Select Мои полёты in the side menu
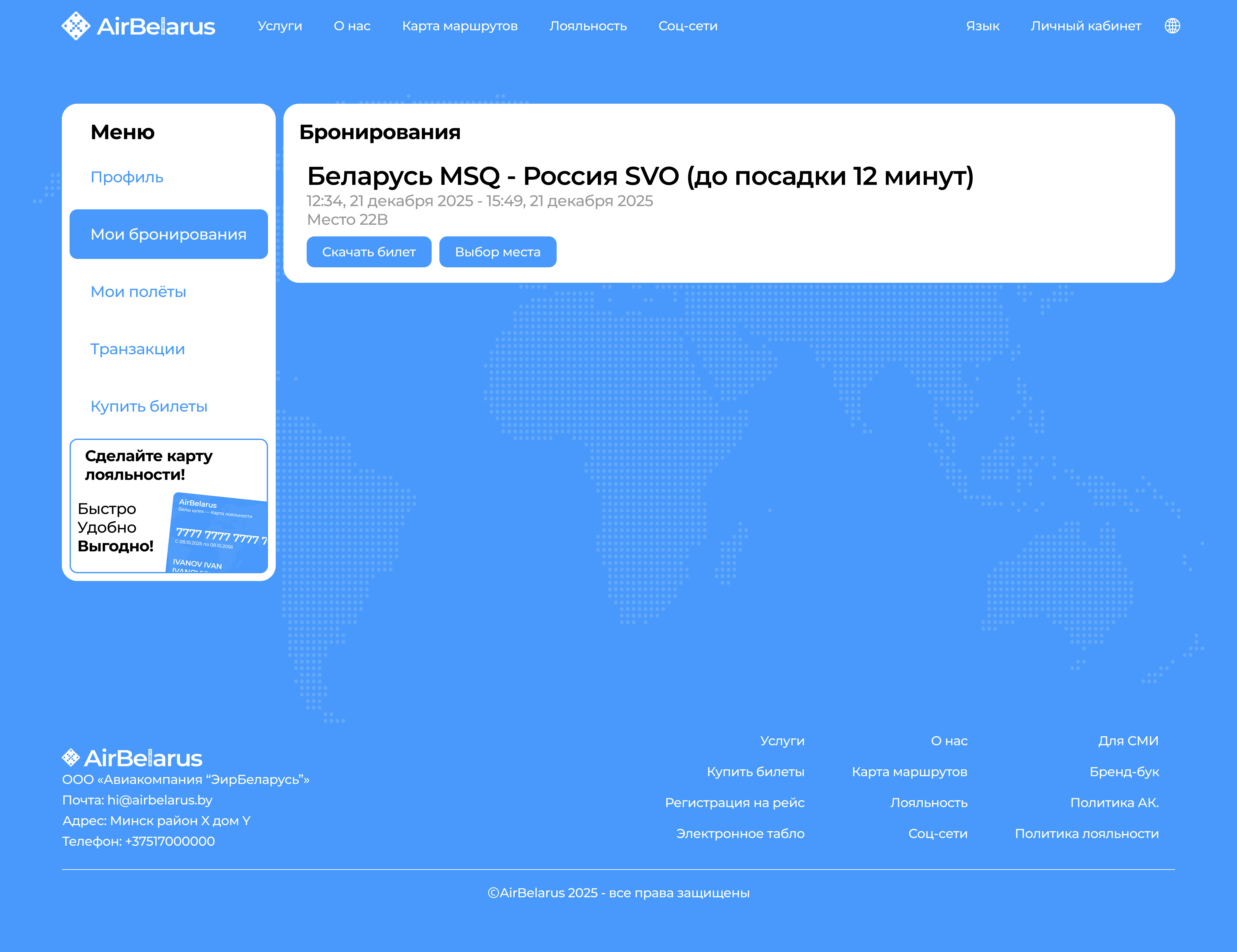This screenshot has height=952, width=1237. [x=138, y=292]
